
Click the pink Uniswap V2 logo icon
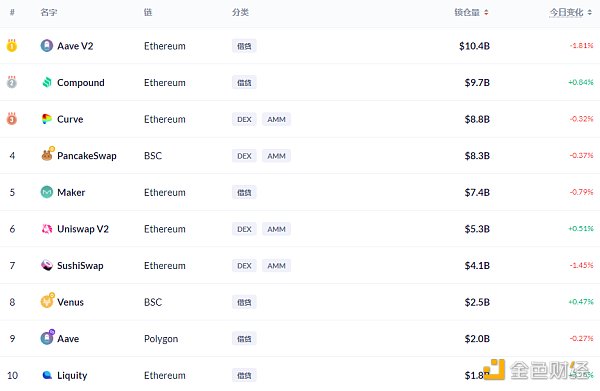47,229
